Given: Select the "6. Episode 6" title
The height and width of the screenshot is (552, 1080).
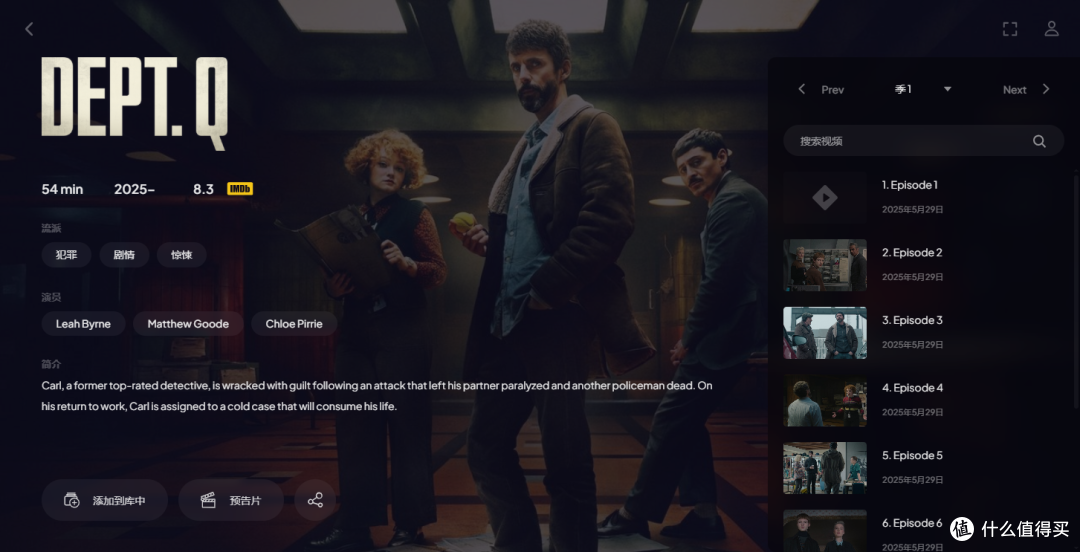Looking at the screenshot, I should click(912, 523).
